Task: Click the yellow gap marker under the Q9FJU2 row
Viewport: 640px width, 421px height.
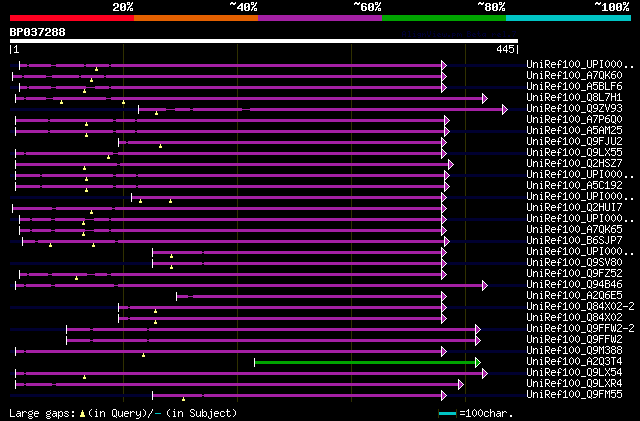Action: click(160, 146)
